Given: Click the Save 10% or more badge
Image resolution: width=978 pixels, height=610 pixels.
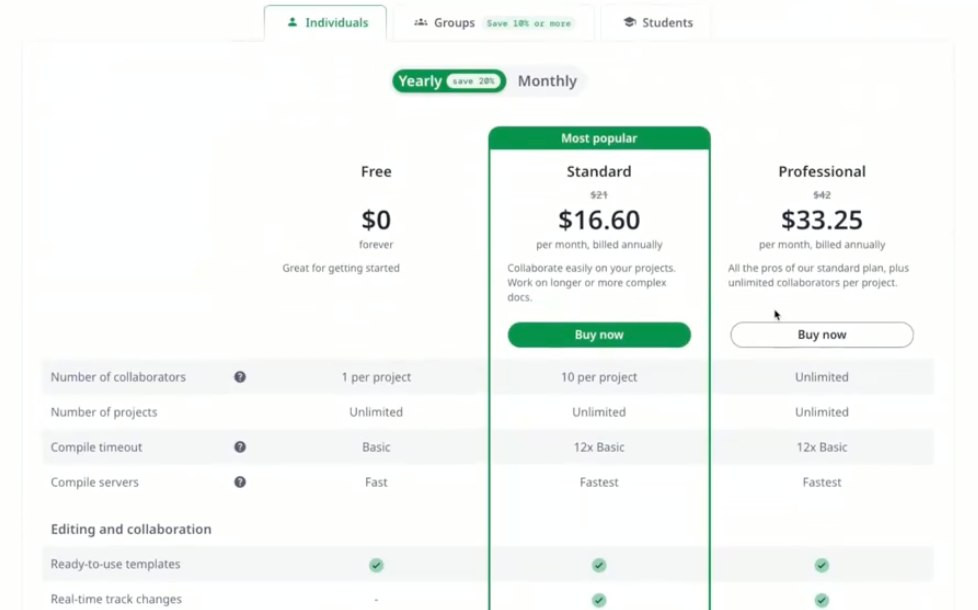Looking at the screenshot, I should tap(528, 23).
